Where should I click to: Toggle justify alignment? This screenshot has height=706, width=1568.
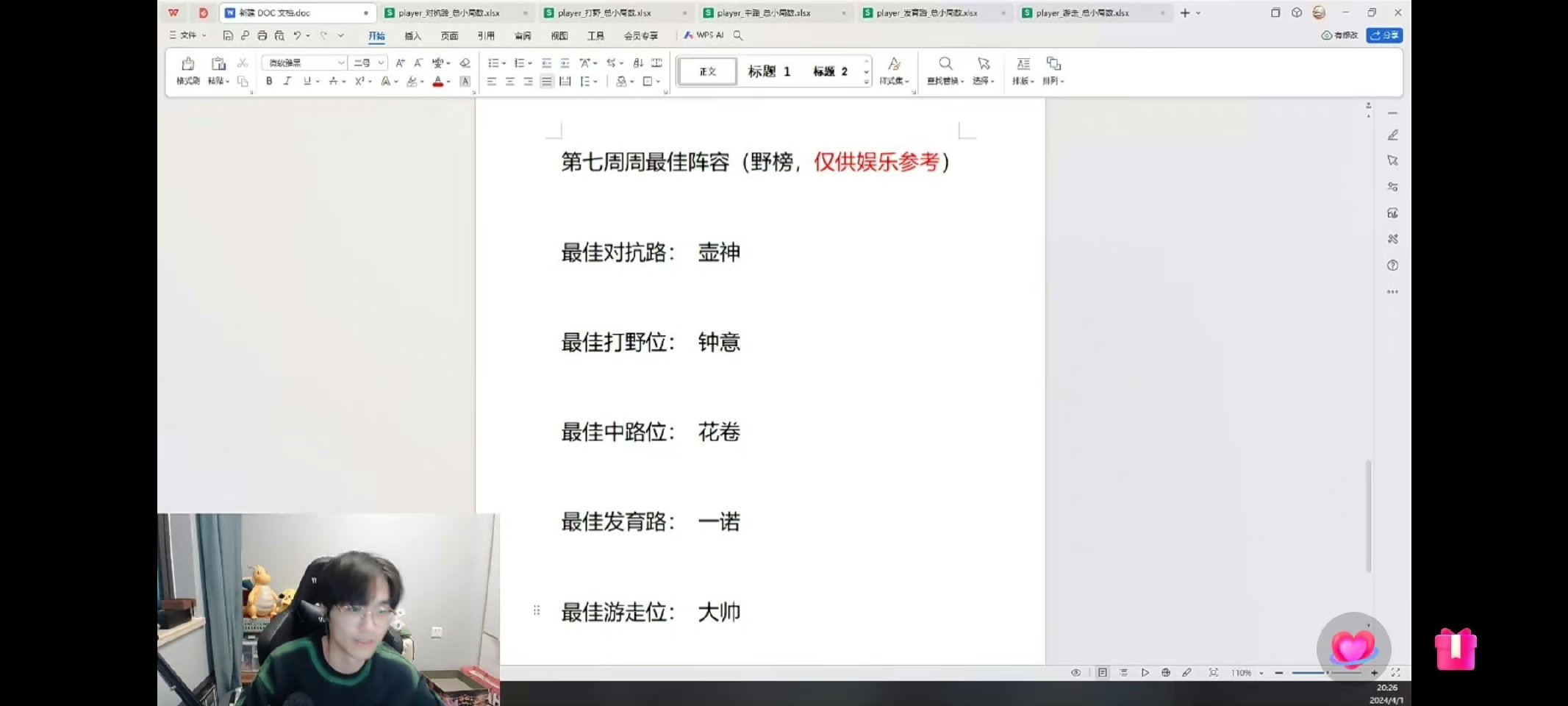(546, 82)
